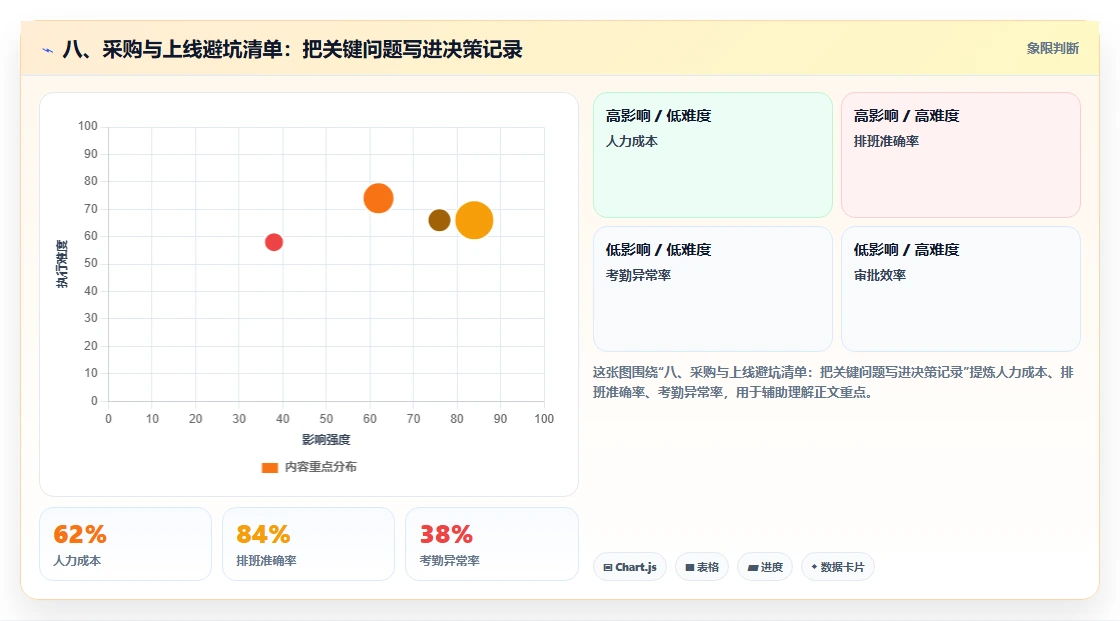Click the lightning icon beside the section title
1120x621 pixels.
coord(48,50)
